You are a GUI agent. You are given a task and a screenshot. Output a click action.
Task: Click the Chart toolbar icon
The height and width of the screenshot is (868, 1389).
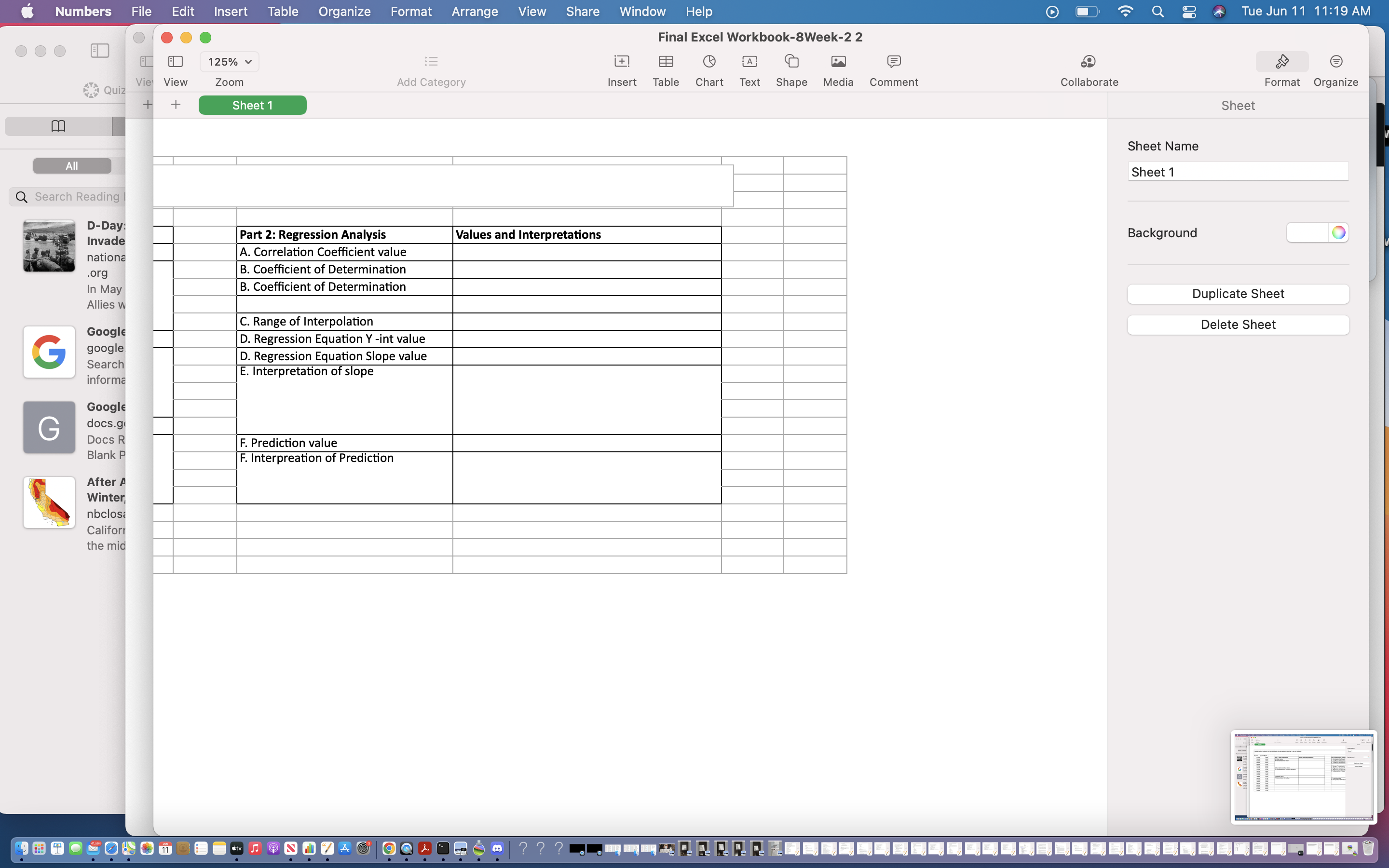709,62
